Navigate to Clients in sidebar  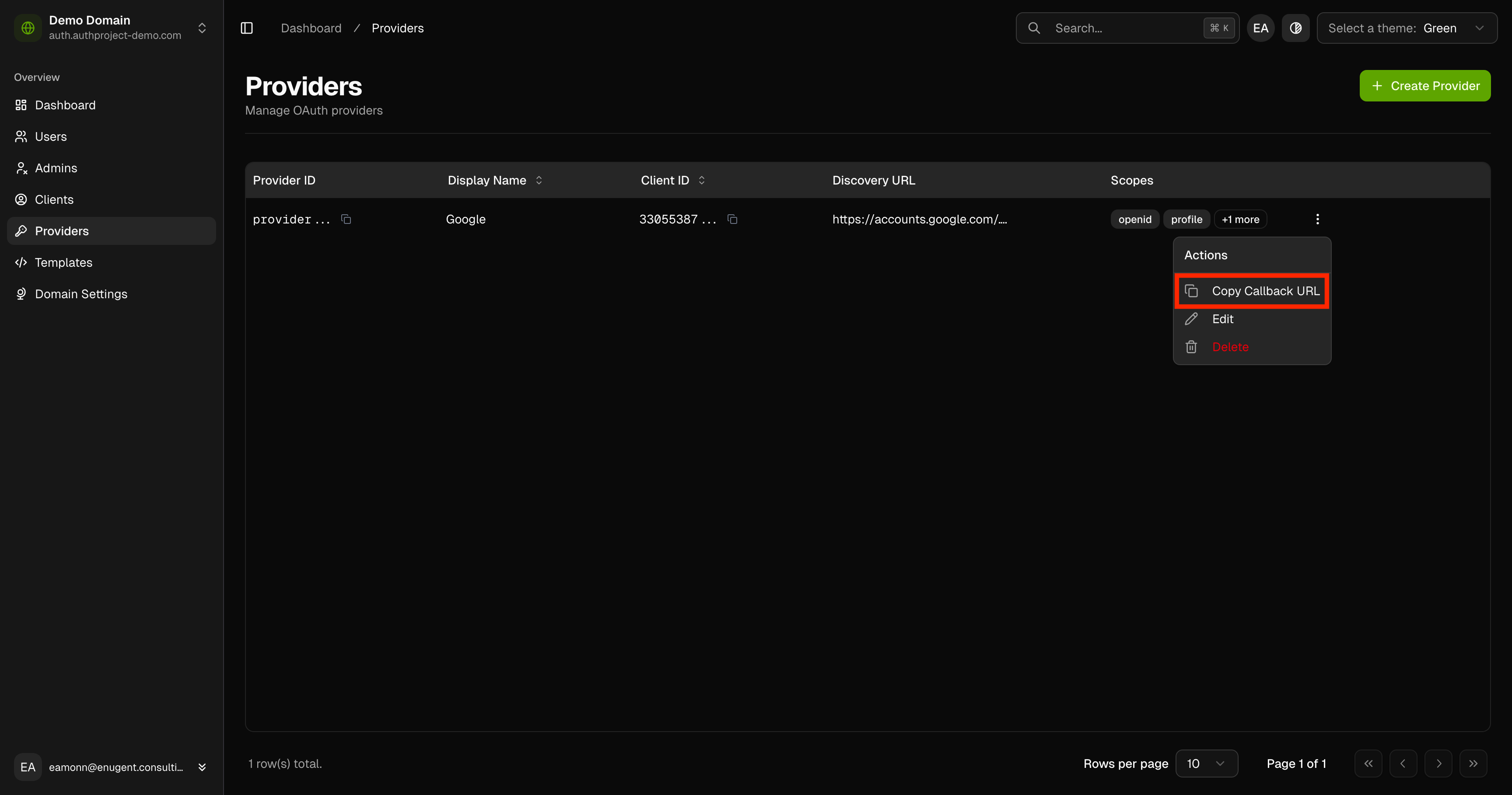tap(112, 199)
